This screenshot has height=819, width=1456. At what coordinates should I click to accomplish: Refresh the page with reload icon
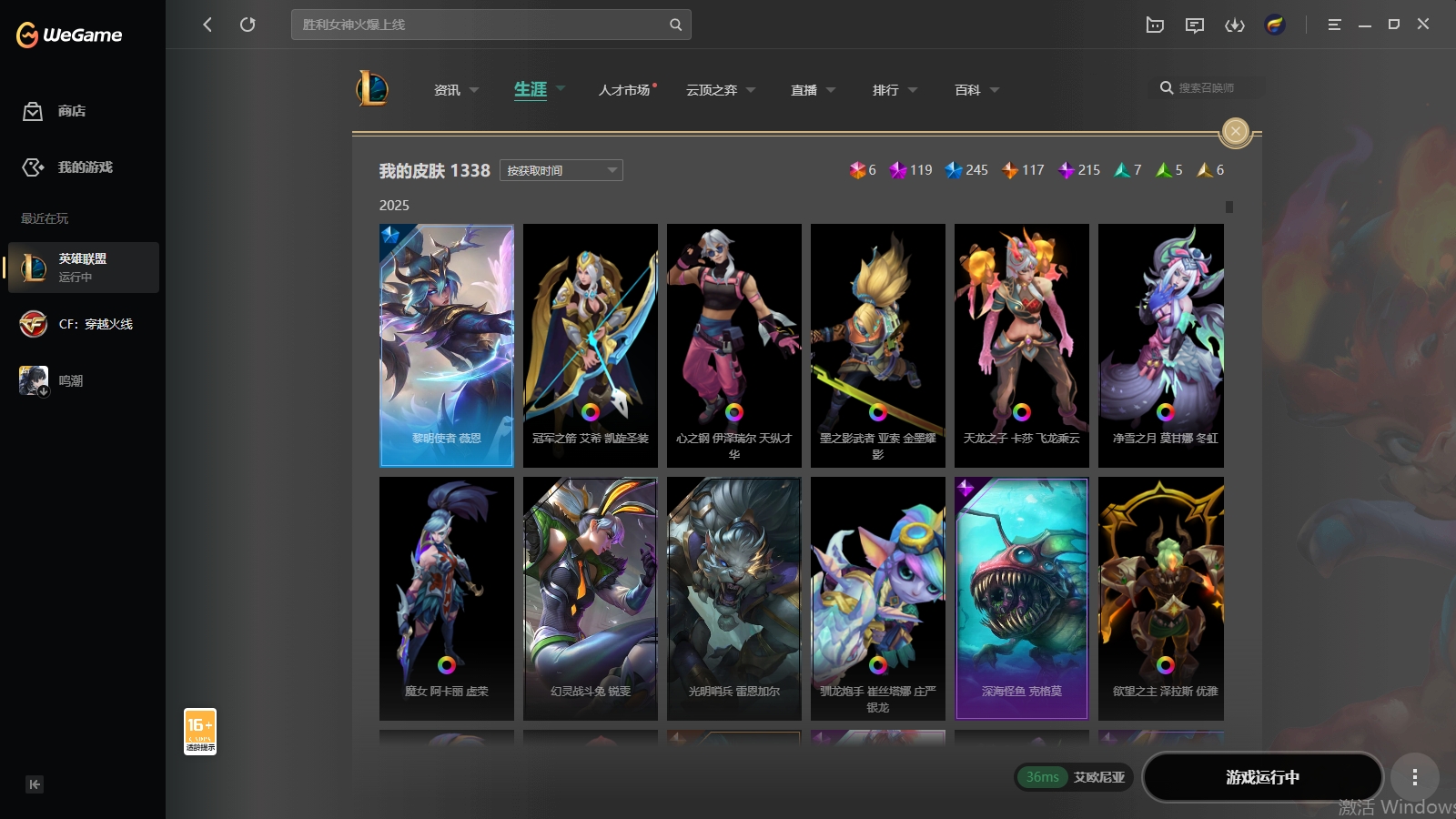click(248, 25)
